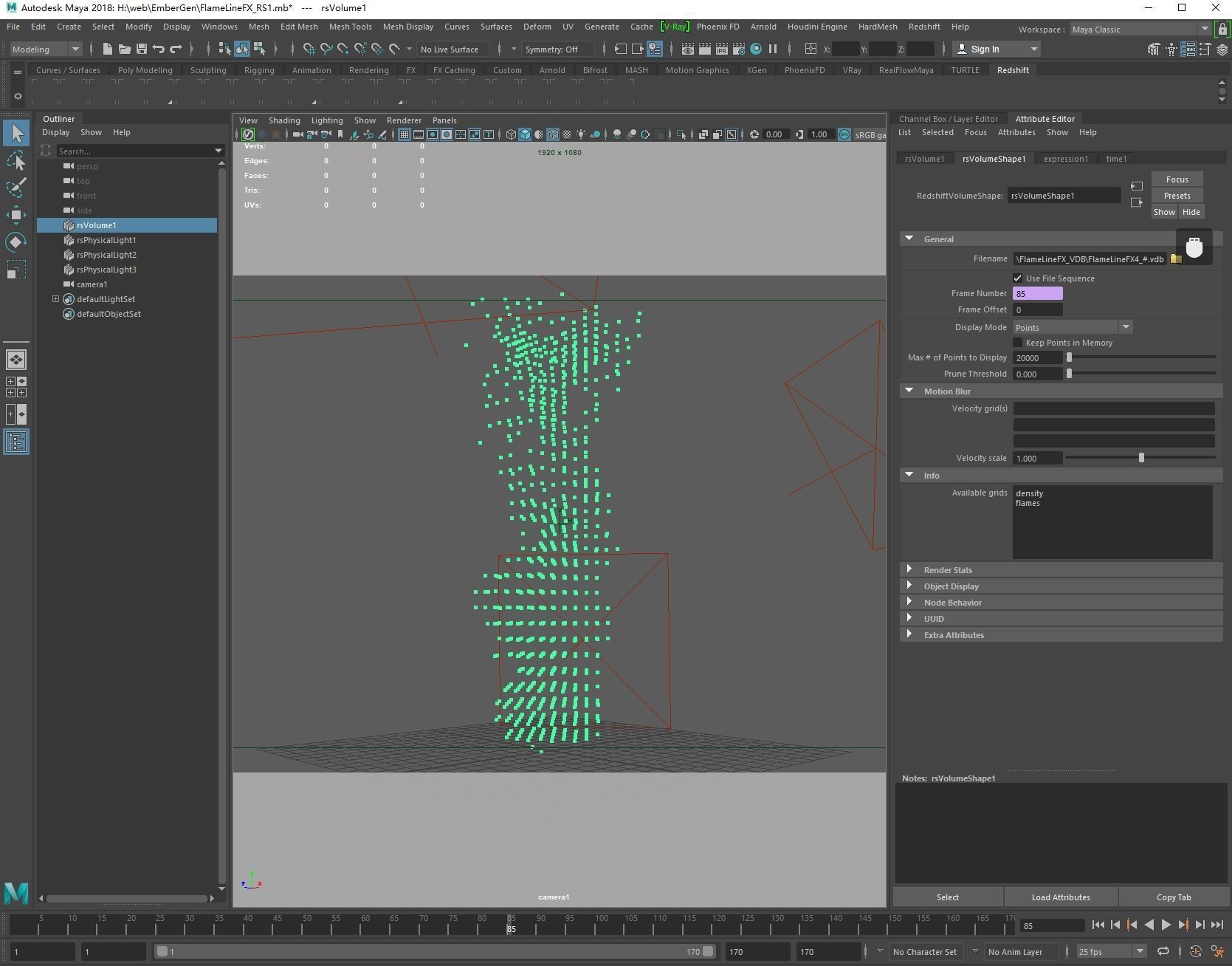The height and width of the screenshot is (966, 1232).
Task: Enable snap to curves
Action: click(326, 49)
